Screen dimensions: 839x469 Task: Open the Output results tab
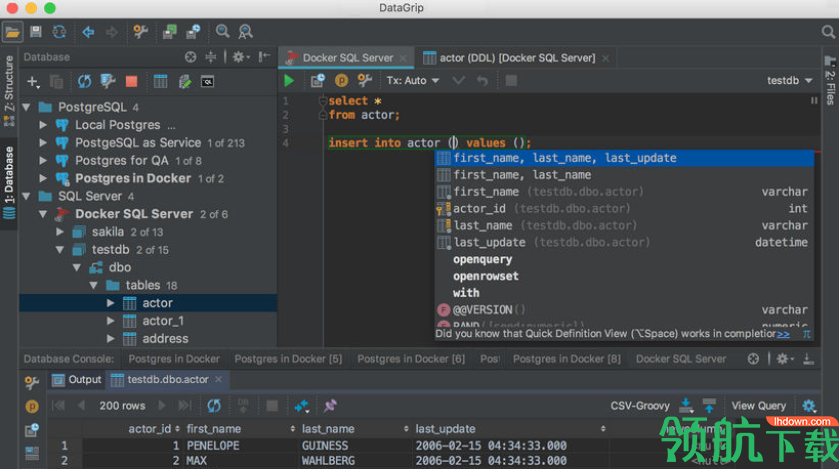[x=77, y=380]
